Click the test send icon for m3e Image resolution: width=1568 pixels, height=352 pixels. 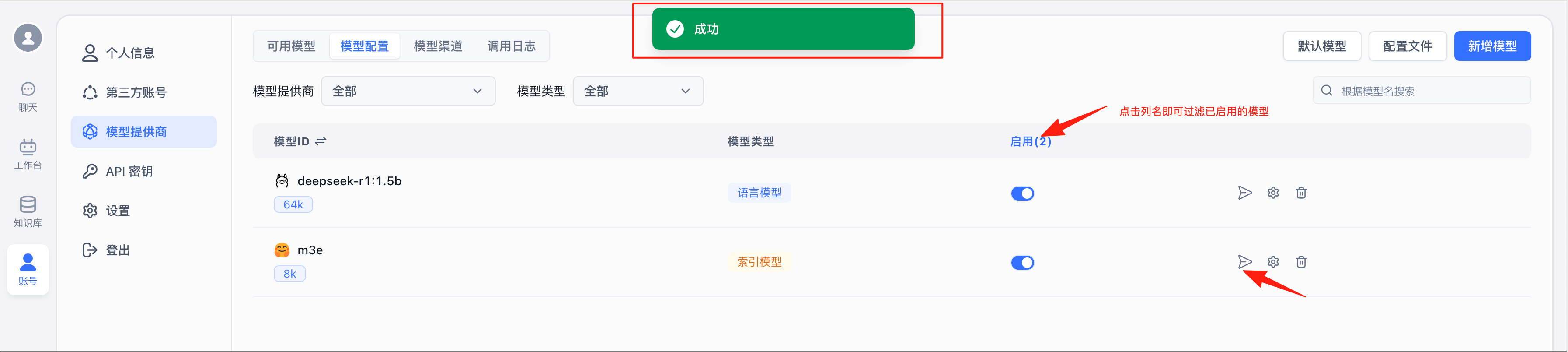pos(1244,262)
